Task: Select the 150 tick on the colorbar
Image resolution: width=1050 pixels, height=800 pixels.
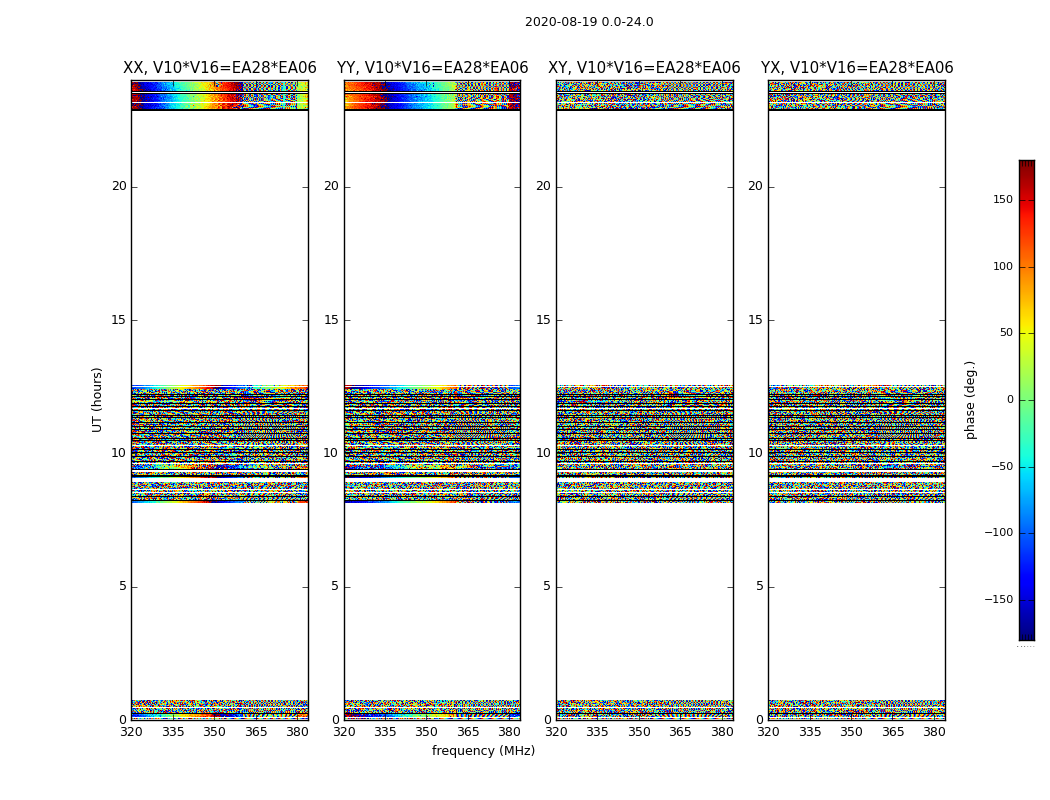Action: click(1003, 199)
